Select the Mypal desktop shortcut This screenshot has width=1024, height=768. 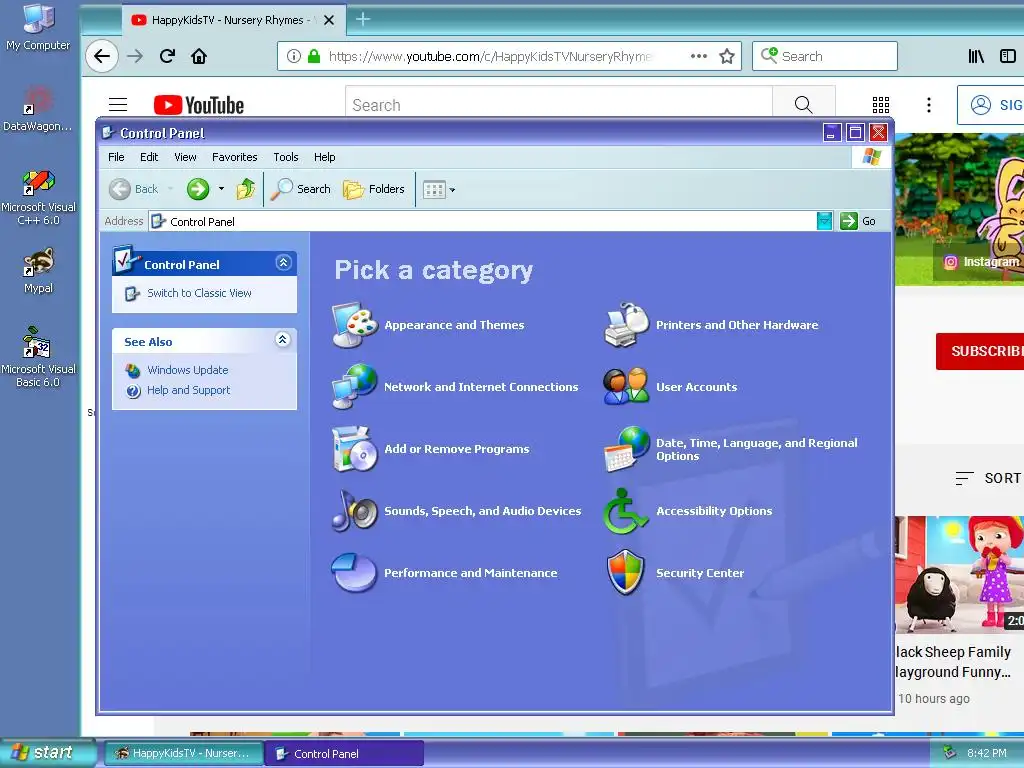tap(39, 270)
